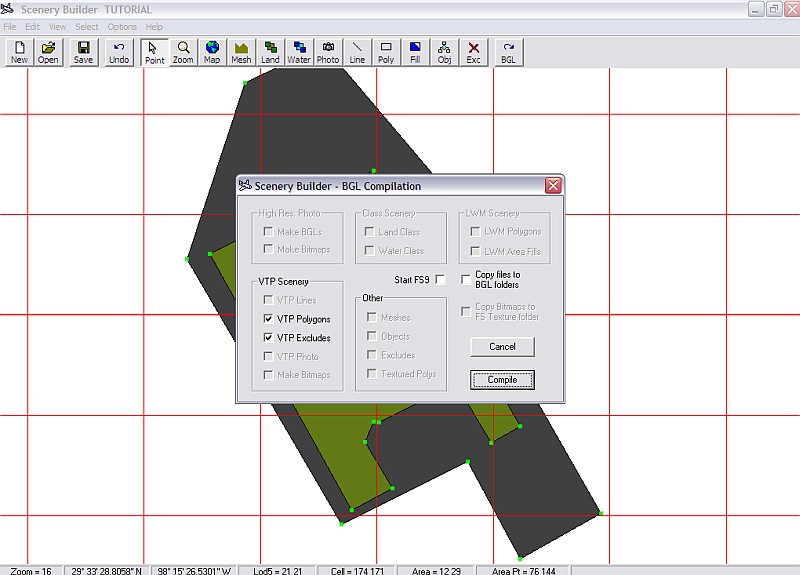This screenshot has width=800, height=575.
Task: Enable the Start FS9 checkbox
Action: point(440,280)
